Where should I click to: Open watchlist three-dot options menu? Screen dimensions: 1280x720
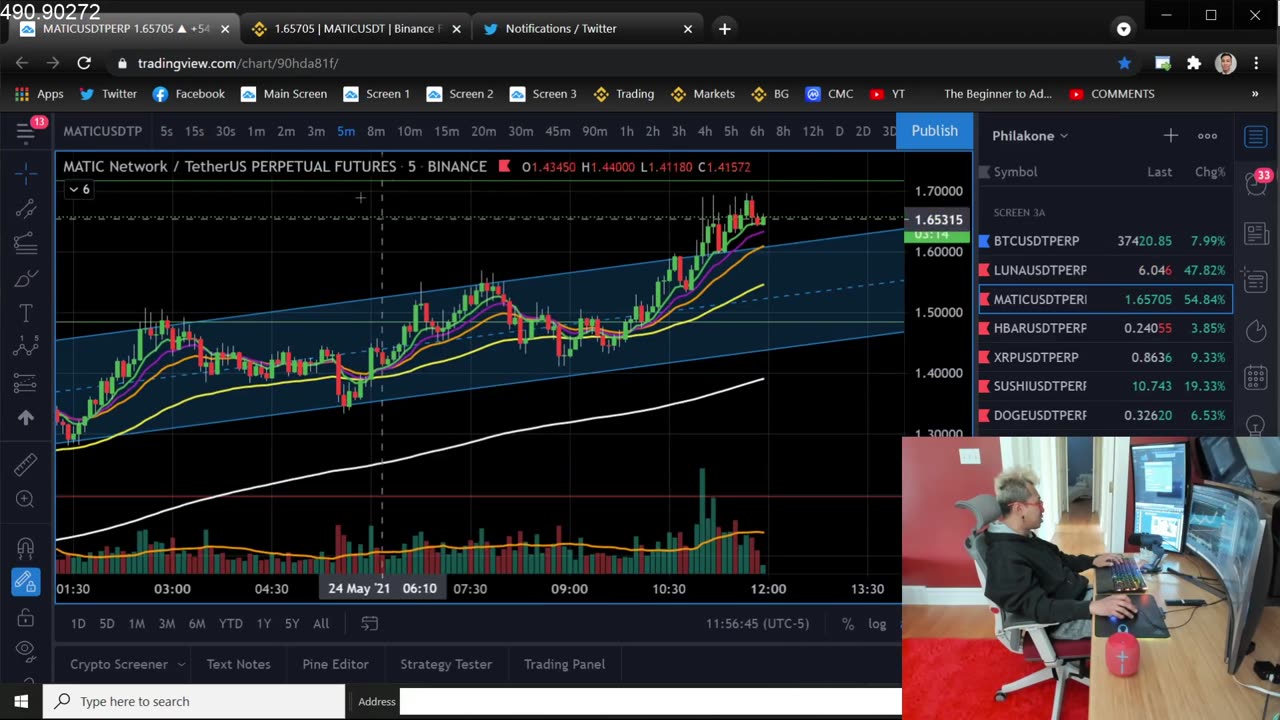tap(1208, 136)
